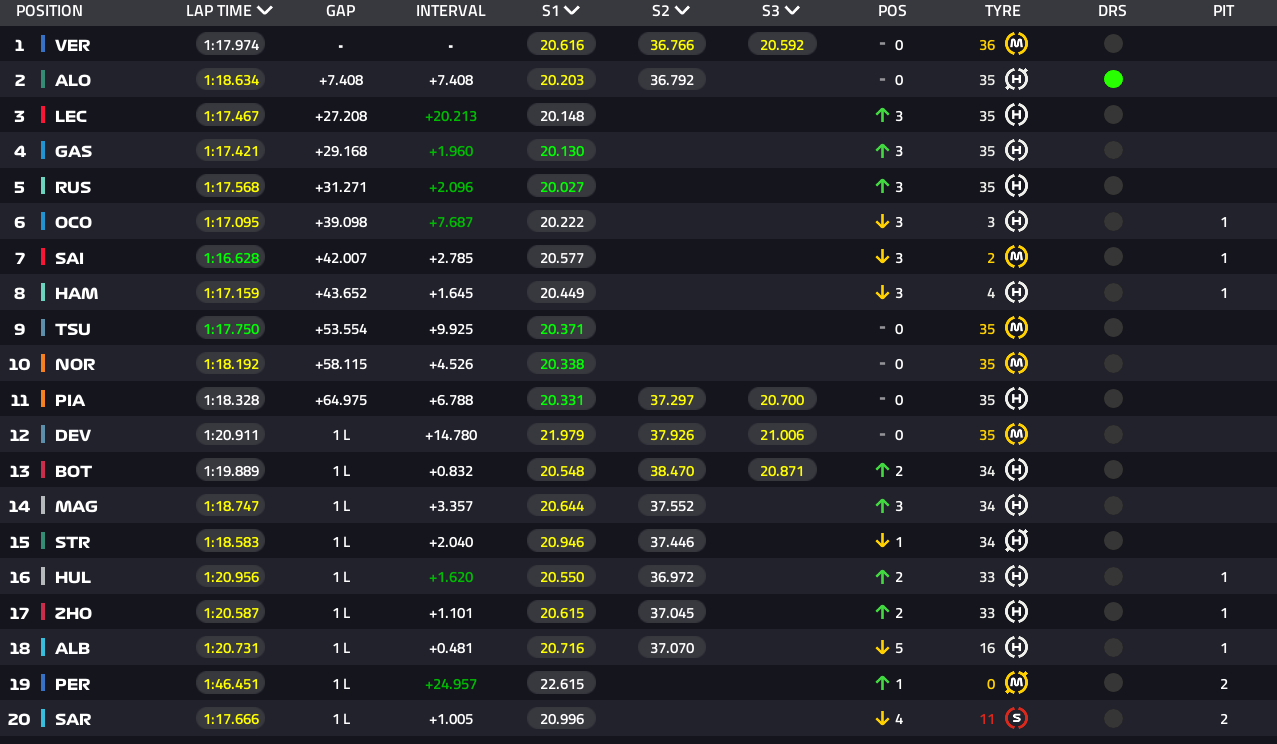The image size is (1277, 744).
Task: Open the LAP TIME column dropdown
Action: pyautogui.click(x=265, y=12)
